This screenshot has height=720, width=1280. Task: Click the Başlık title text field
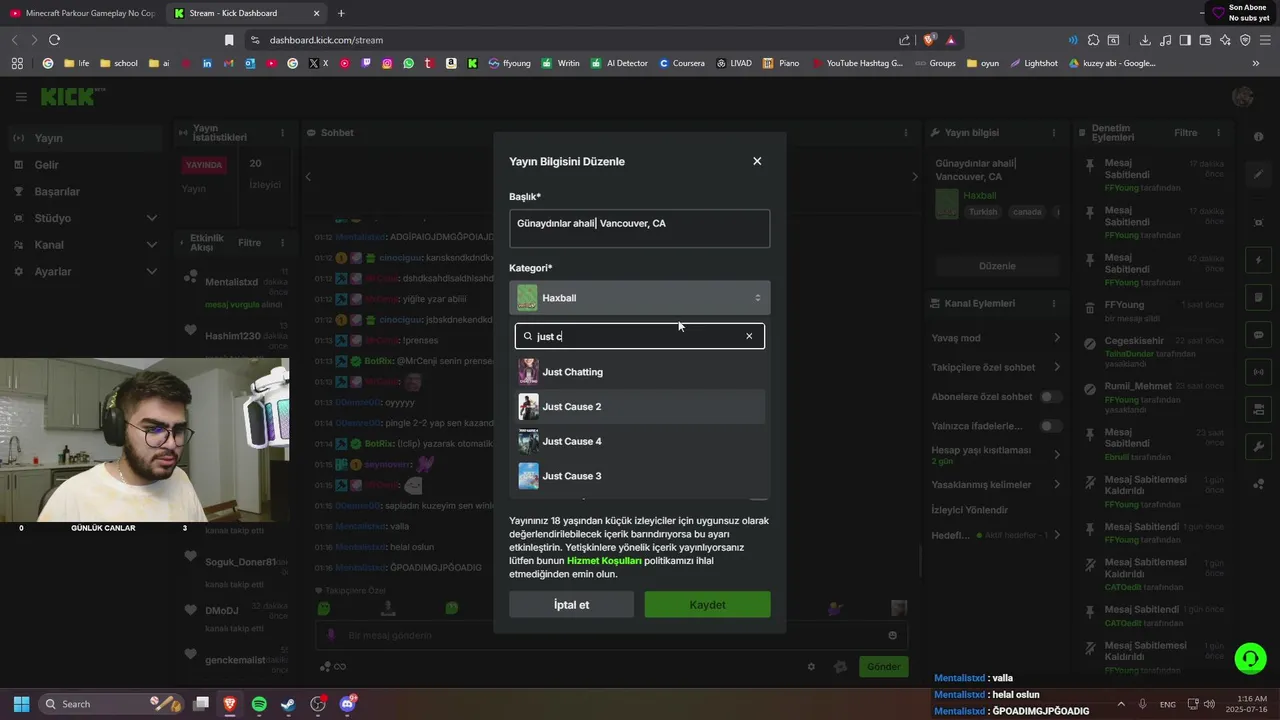point(640,228)
